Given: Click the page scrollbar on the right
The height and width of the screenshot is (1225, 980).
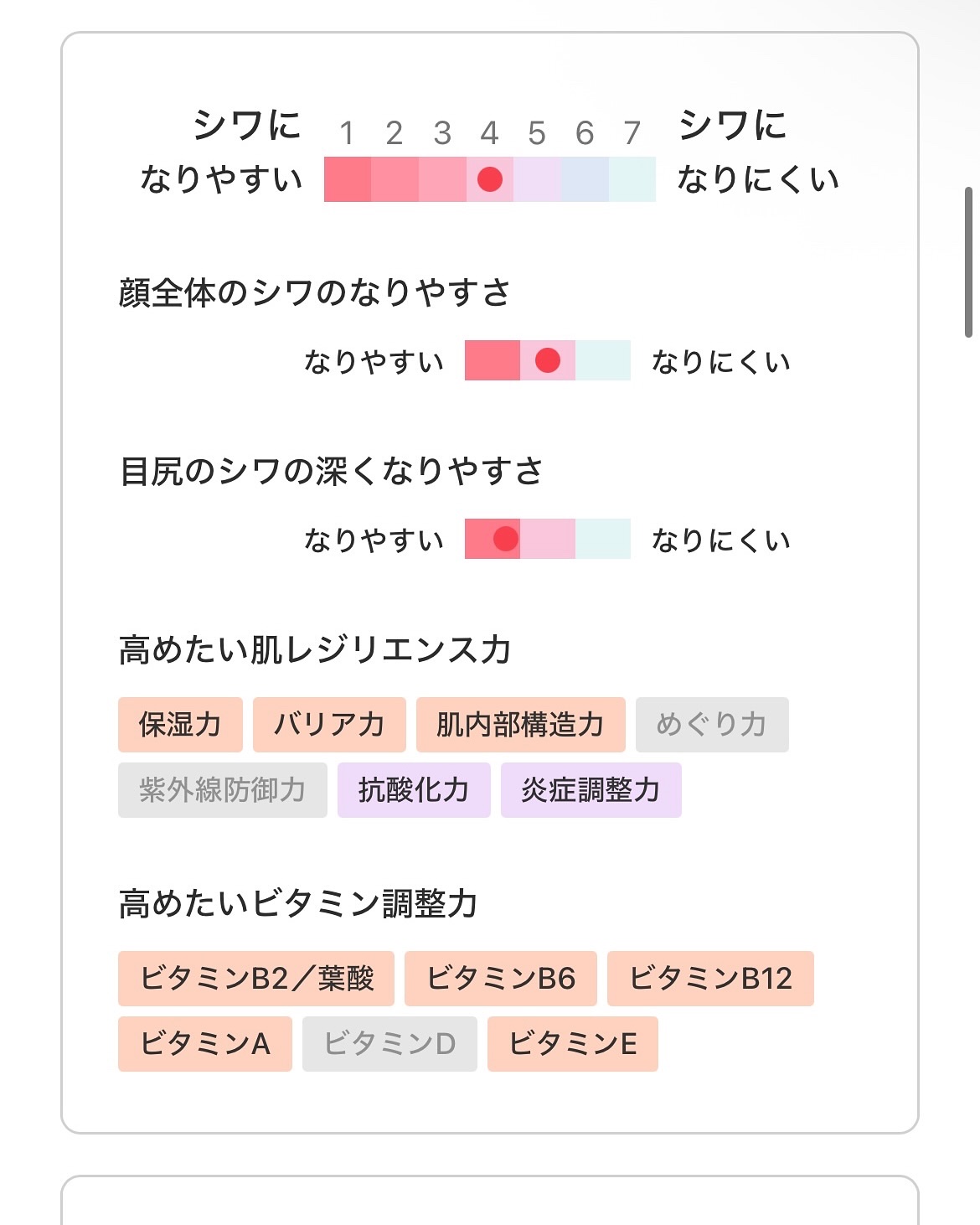Looking at the screenshot, I should [968, 262].
